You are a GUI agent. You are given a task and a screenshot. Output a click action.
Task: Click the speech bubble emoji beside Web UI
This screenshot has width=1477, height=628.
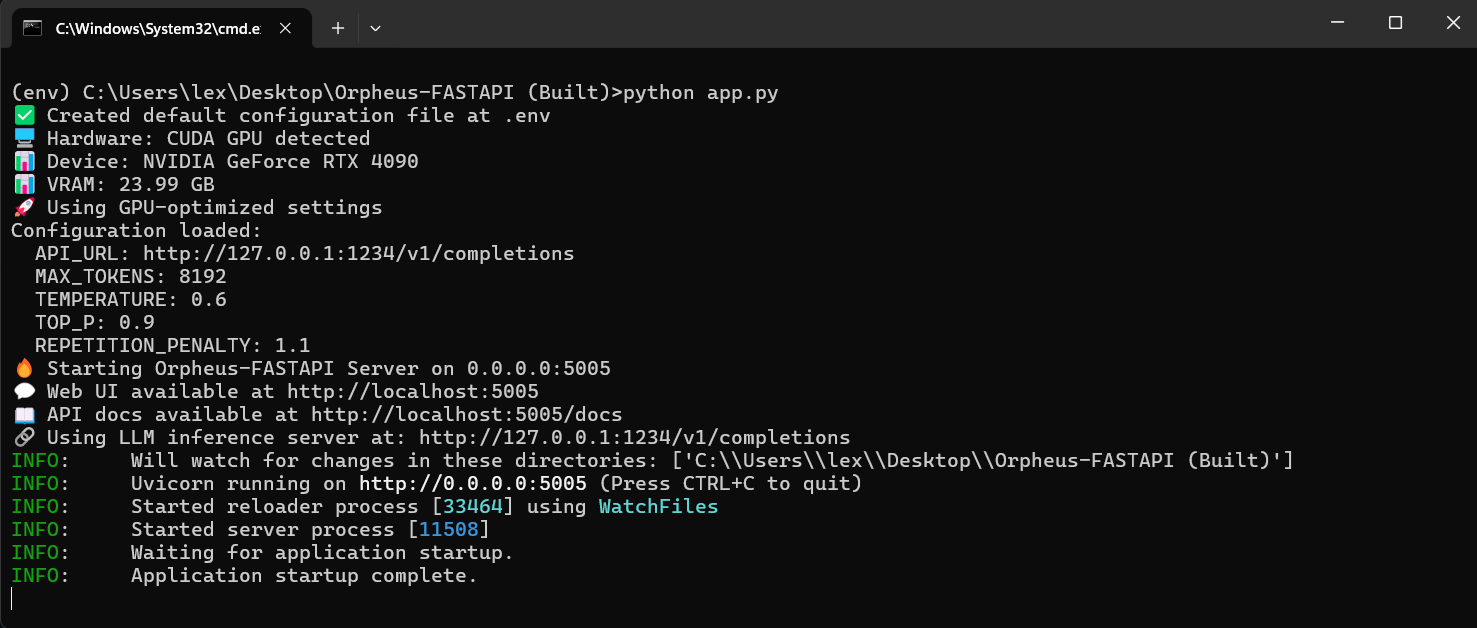point(24,392)
